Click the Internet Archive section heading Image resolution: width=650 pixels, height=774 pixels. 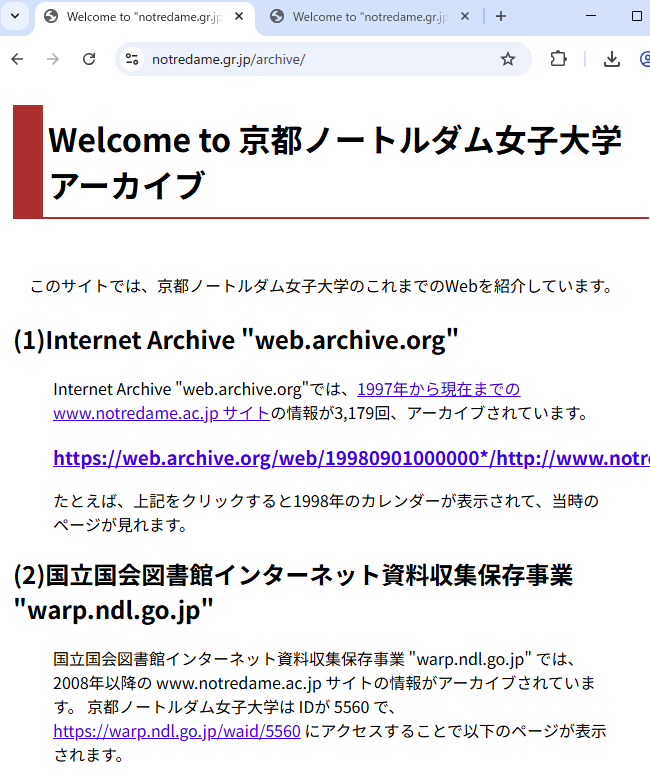(x=236, y=340)
